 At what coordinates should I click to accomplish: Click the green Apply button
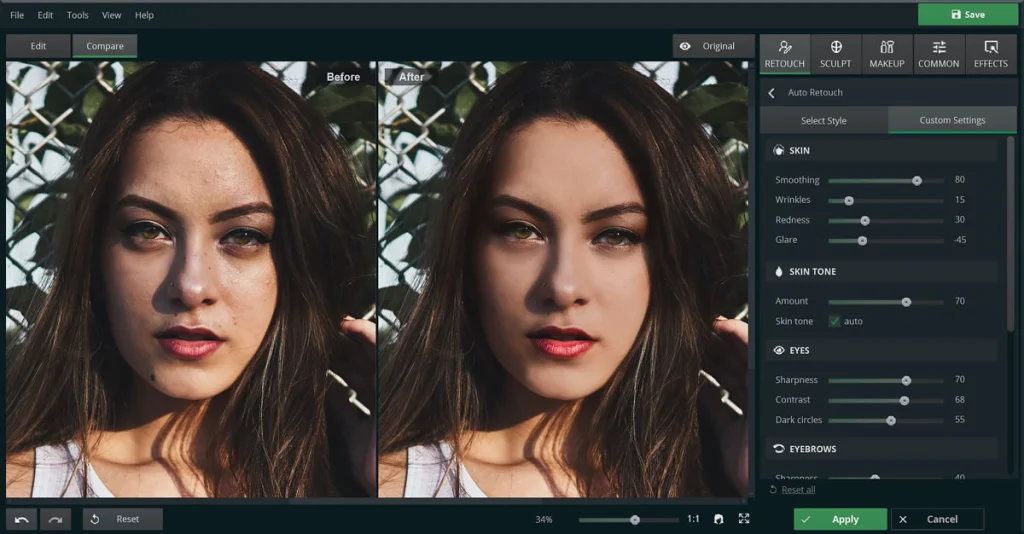pyautogui.click(x=839, y=519)
